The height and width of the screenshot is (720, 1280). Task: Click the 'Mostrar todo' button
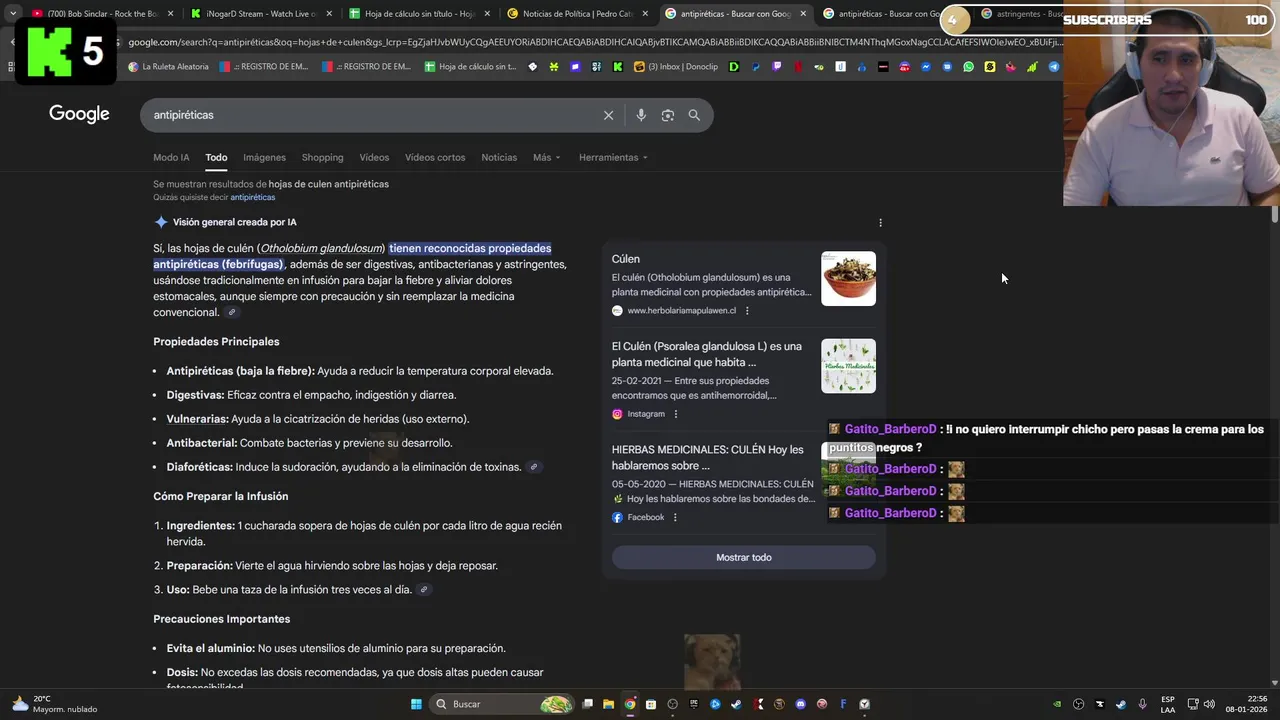tap(744, 558)
